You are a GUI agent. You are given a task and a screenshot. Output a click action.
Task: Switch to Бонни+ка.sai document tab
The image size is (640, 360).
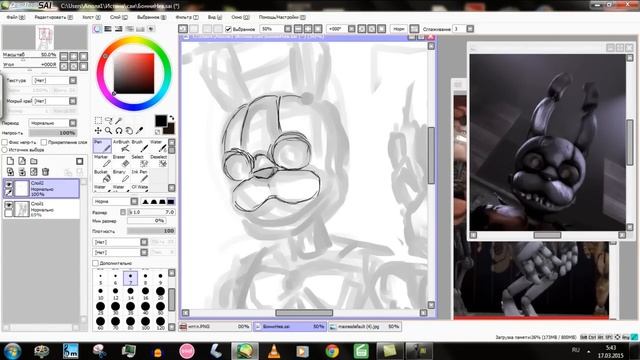(x=290, y=327)
